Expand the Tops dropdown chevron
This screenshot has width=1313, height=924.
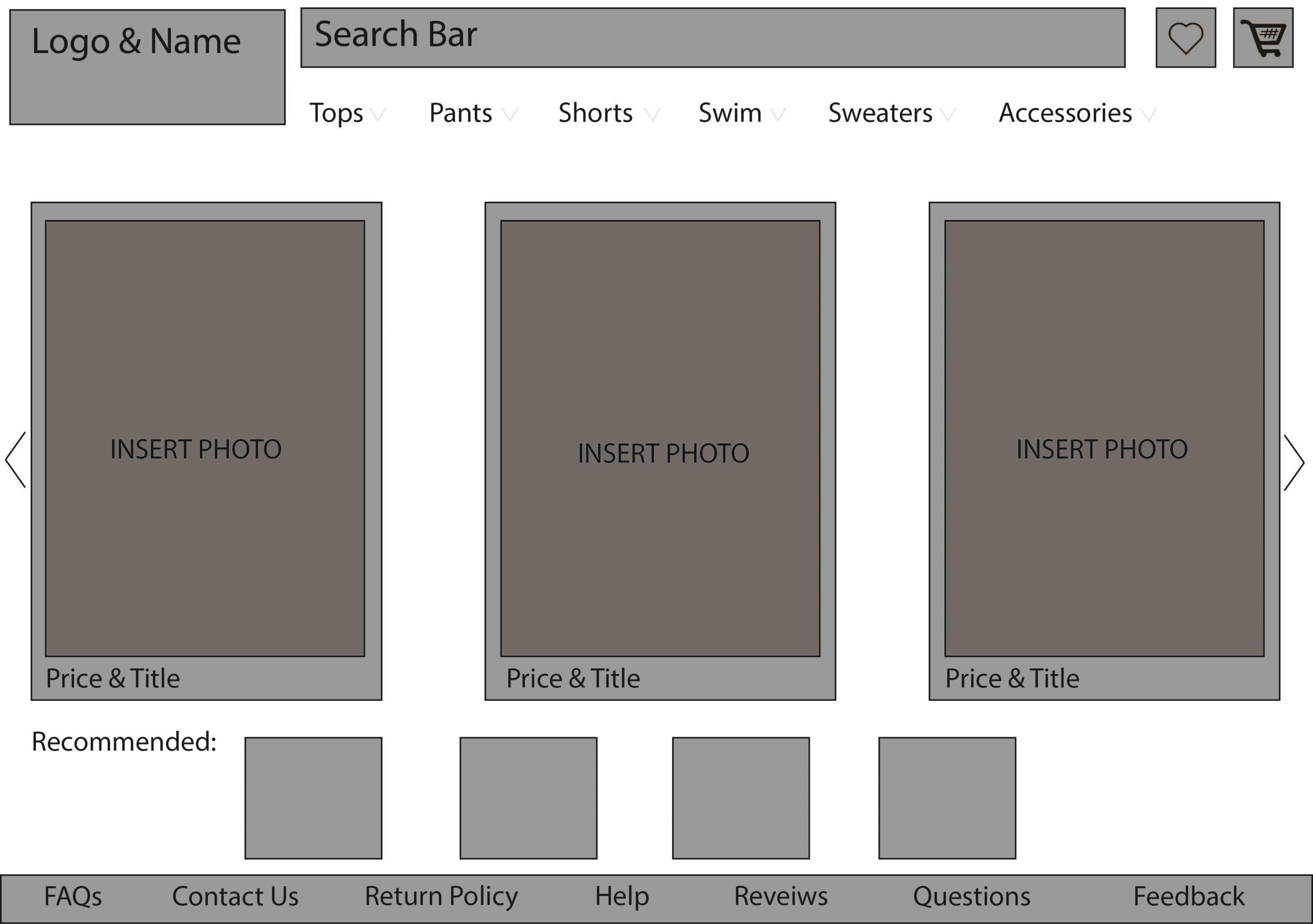[x=378, y=114]
